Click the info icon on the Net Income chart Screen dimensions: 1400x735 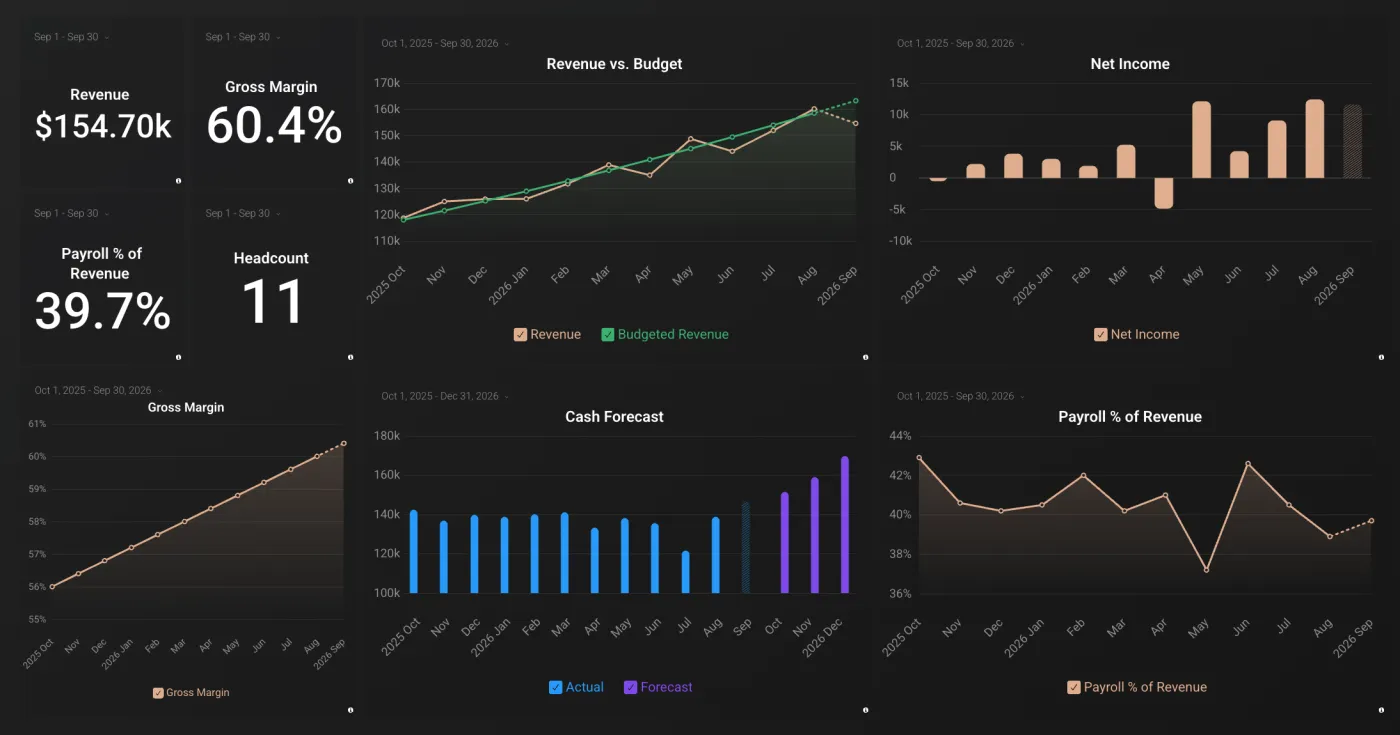(x=1382, y=357)
